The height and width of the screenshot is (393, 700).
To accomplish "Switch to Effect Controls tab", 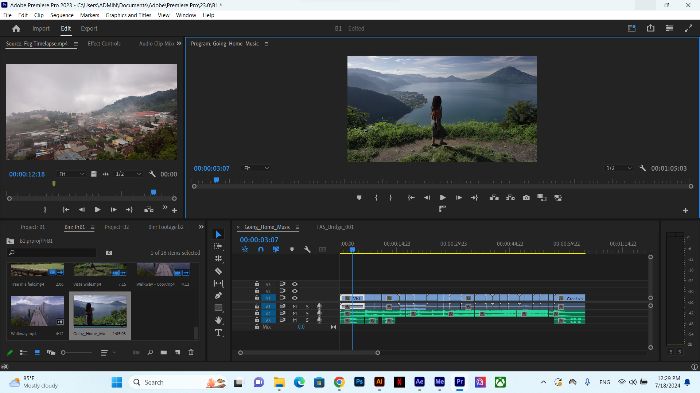I will [x=104, y=43].
